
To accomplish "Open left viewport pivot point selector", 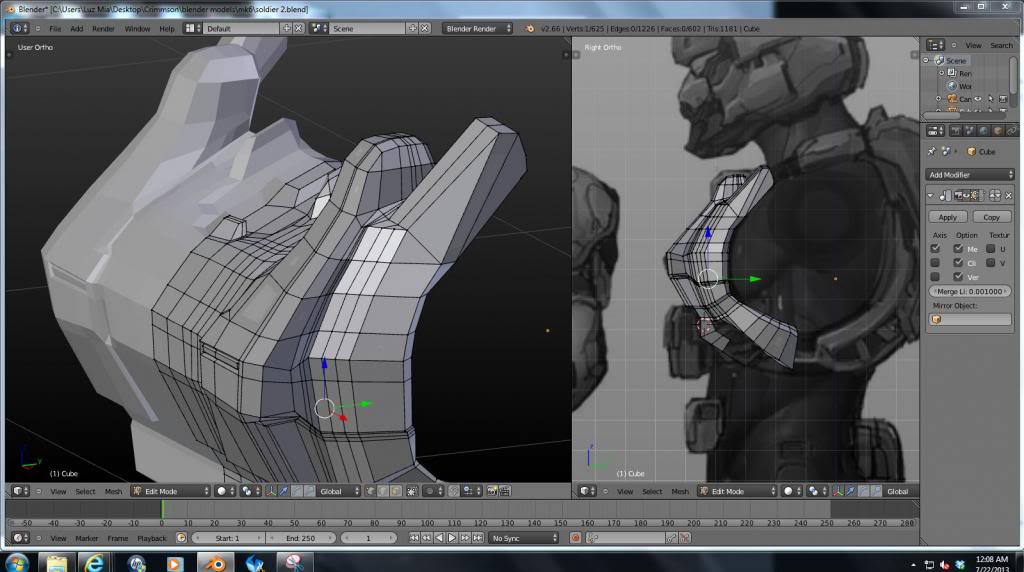I will [249, 491].
